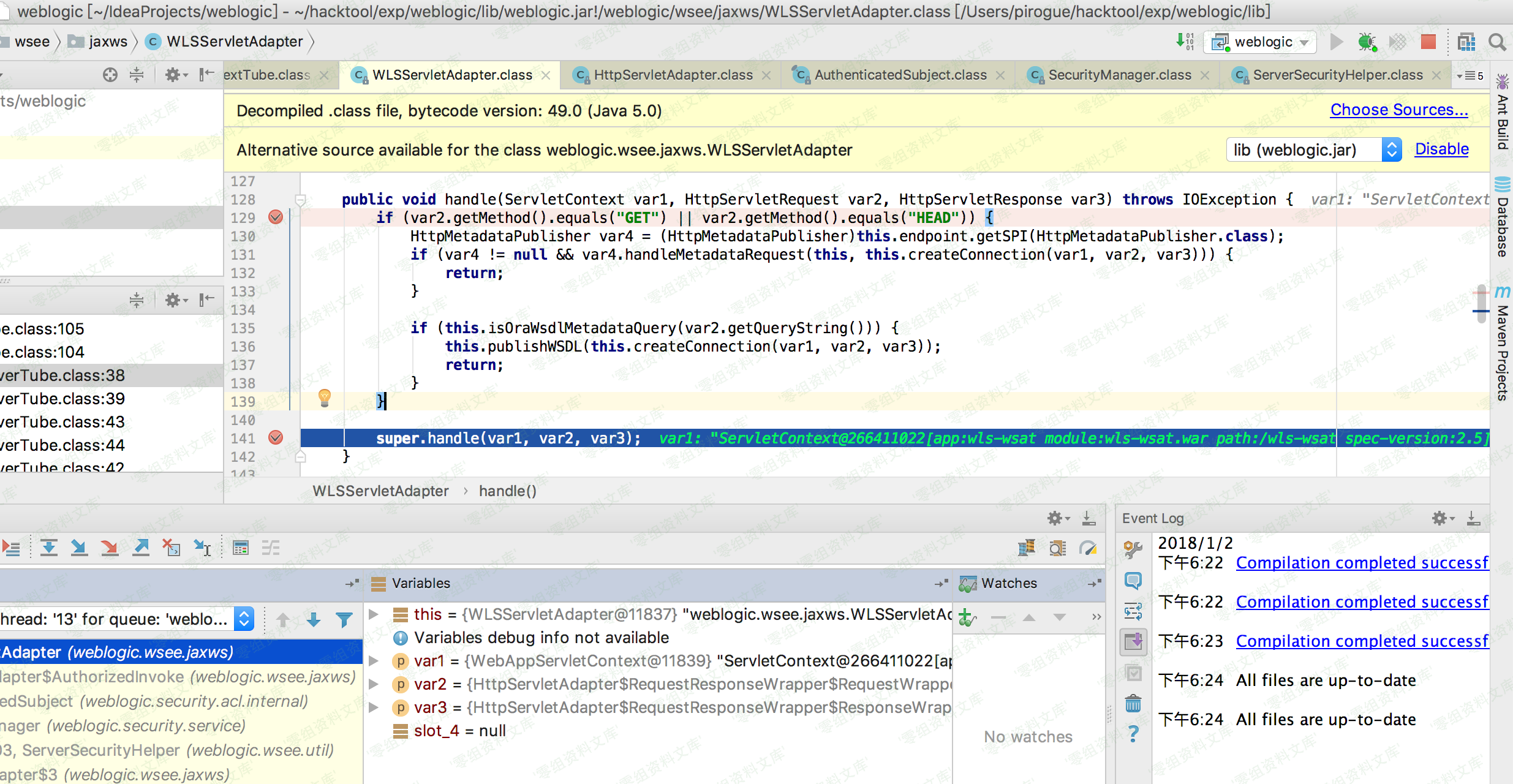Toggle breakpoint at line 129
1513x784 pixels.
(276, 217)
